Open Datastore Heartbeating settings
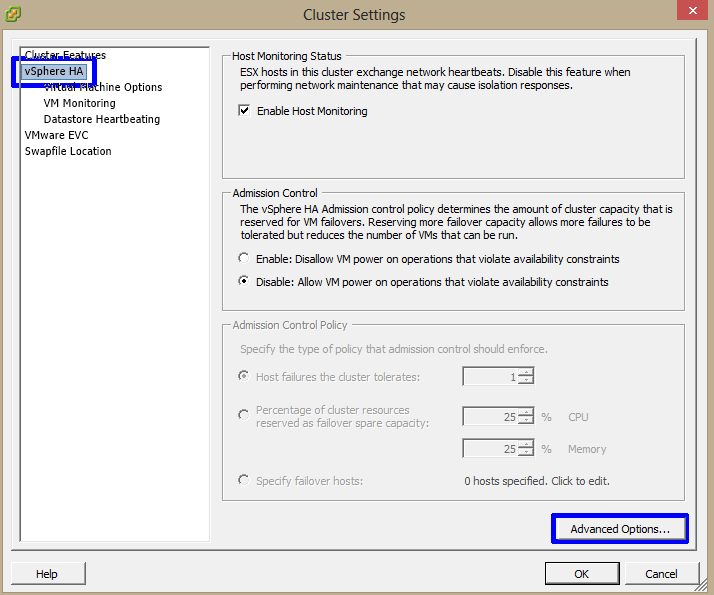 click(x=102, y=119)
